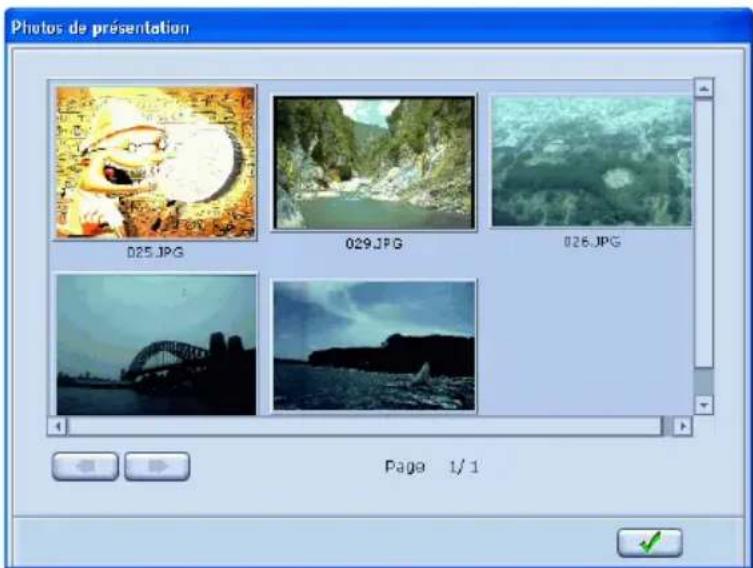This screenshot has height=568, width=753.
Task: Click the 029.JPG file name label
Action: (374, 244)
